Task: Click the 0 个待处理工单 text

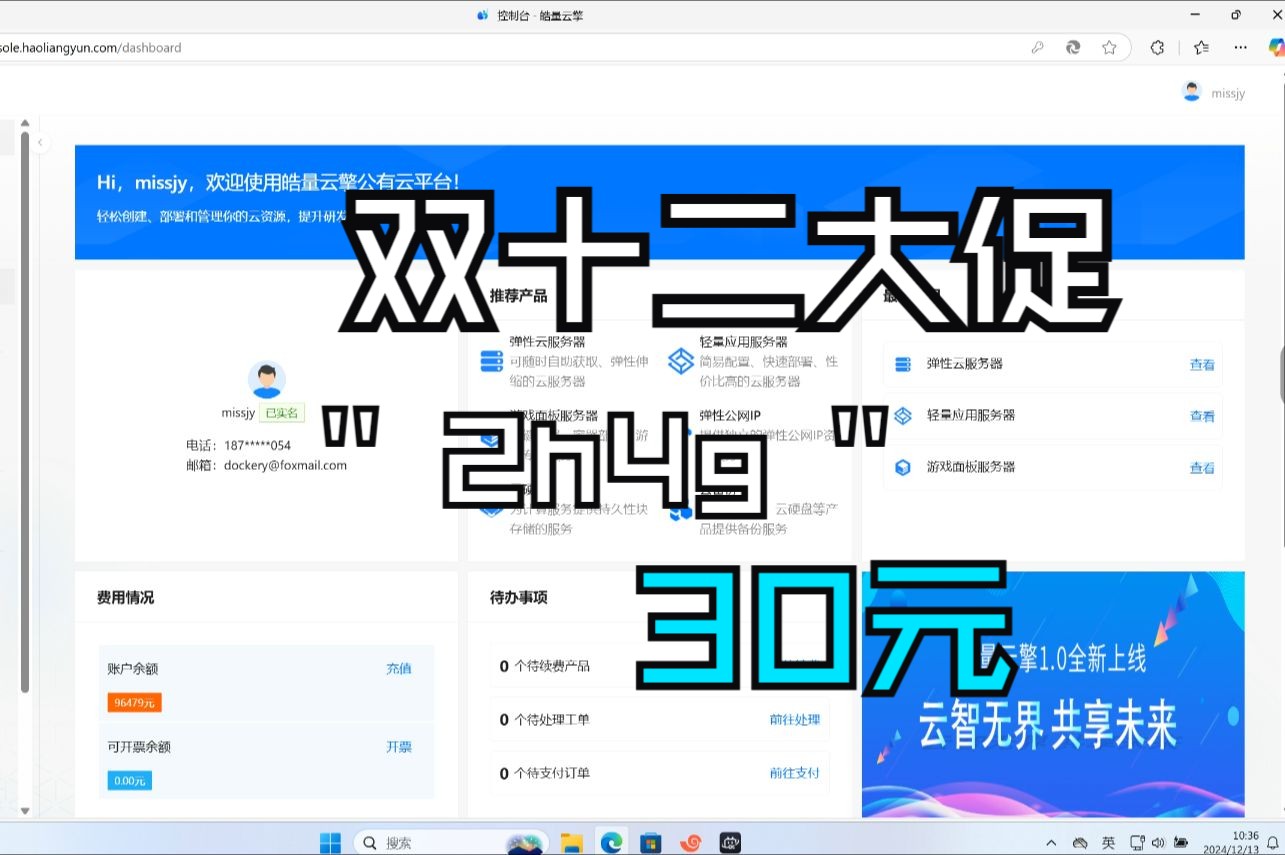Action: tap(545, 719)
